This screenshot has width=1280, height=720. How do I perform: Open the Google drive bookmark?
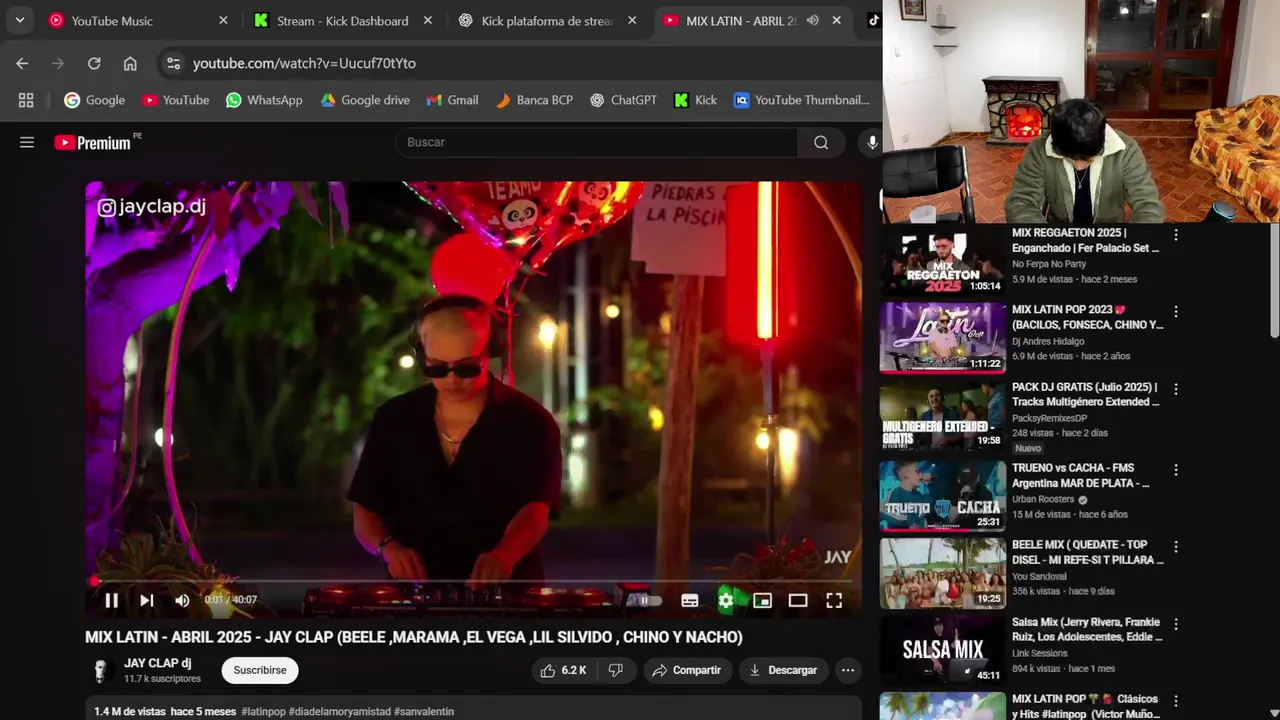[x=365, y=100]
